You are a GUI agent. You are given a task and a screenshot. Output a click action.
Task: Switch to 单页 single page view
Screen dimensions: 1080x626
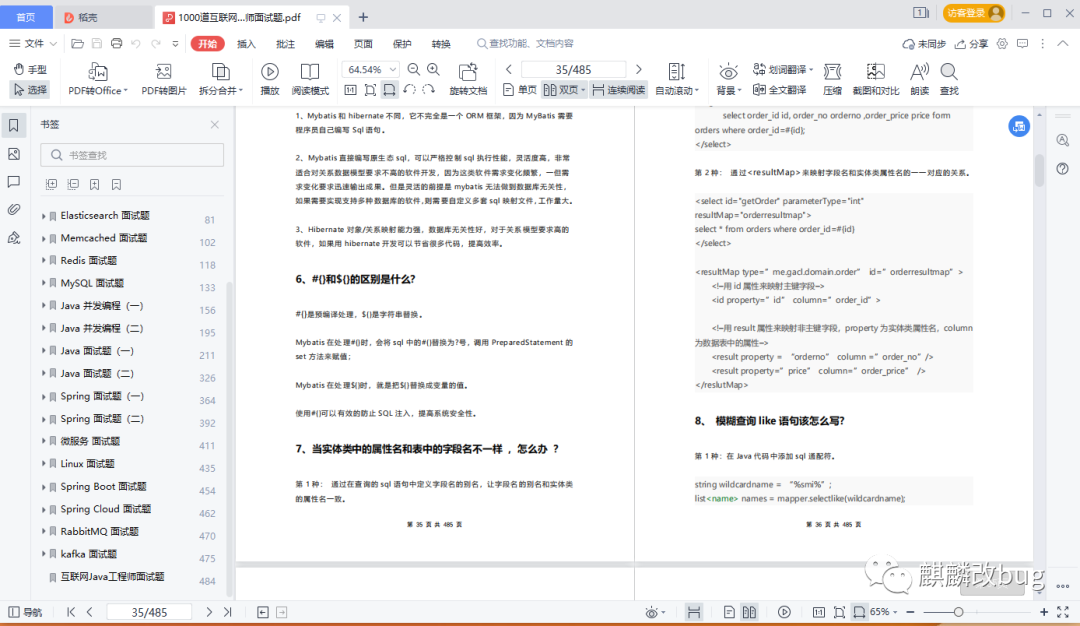click(519, 90)
